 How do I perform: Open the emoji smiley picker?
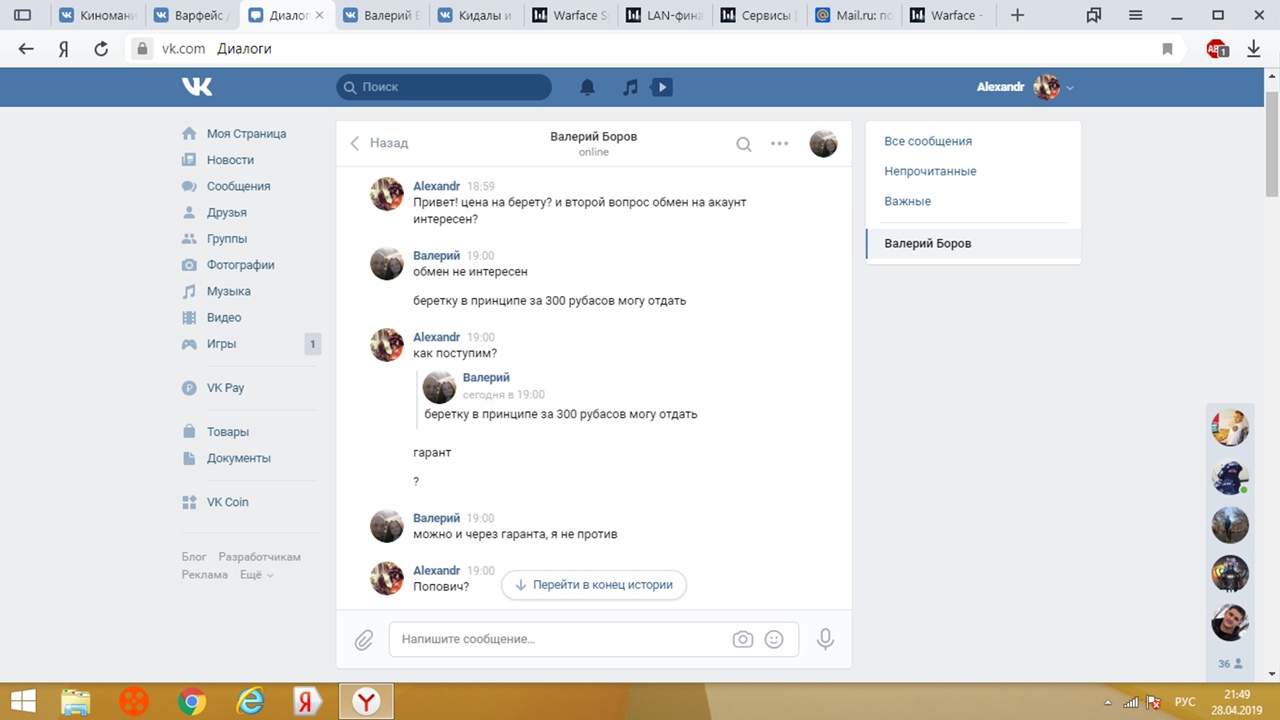774,639
